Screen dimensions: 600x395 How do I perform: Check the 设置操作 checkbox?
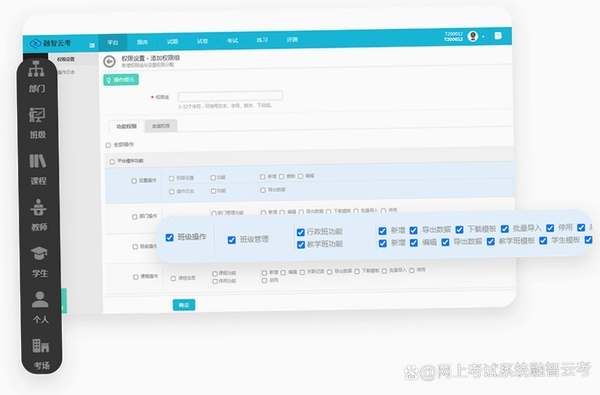click(134, 181)
